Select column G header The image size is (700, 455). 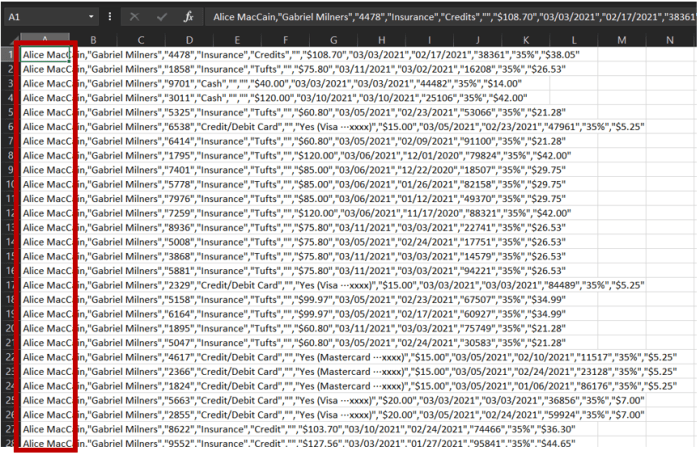333,40
